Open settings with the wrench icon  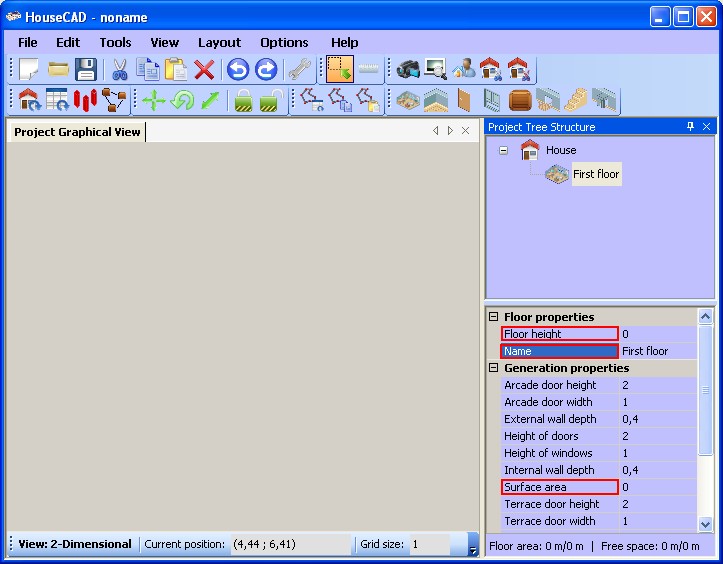tap(299, 69)
